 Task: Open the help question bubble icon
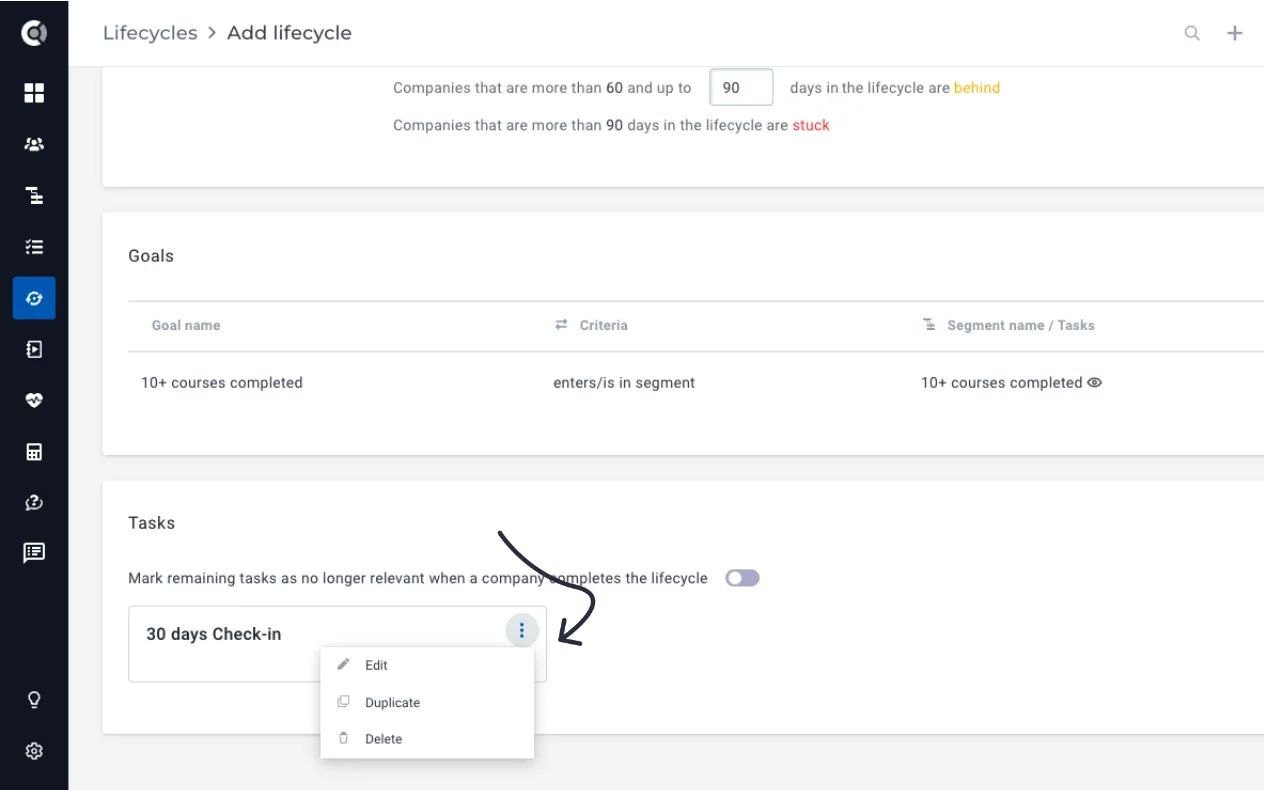(34, 502)
